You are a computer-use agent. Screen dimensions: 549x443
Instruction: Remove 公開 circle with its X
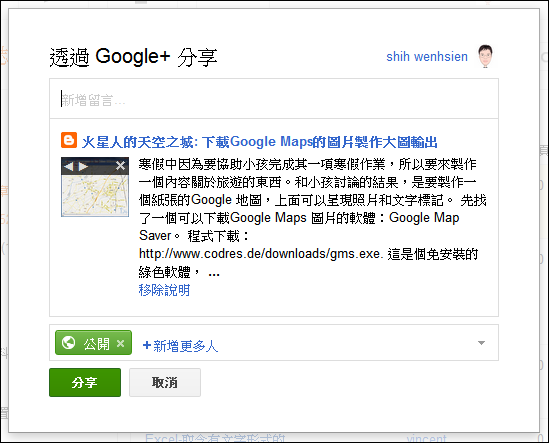[x=120, y=344]
